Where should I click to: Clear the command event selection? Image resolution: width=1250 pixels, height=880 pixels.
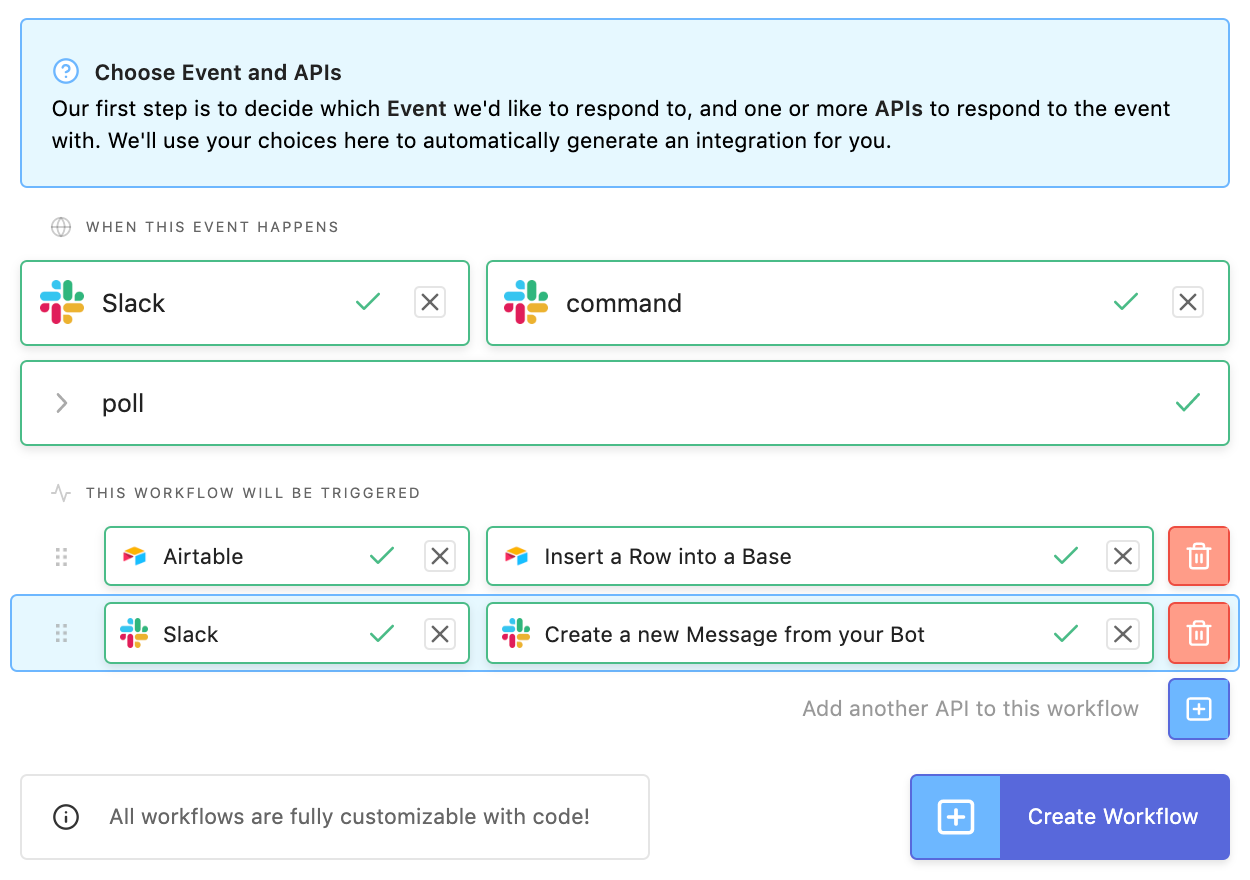click(1188, 302)
